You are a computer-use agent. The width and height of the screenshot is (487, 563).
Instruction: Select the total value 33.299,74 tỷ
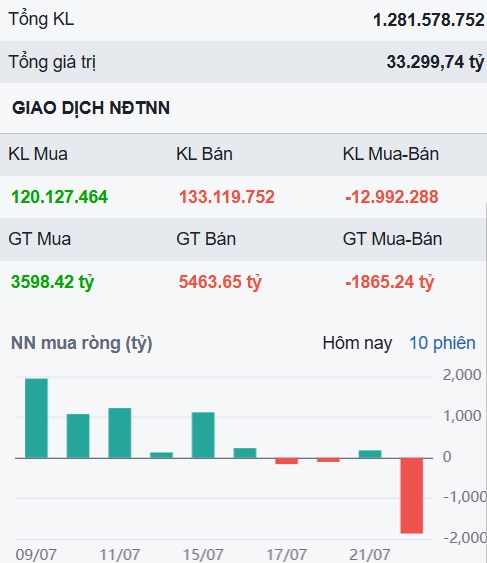(x=435, y=62)
